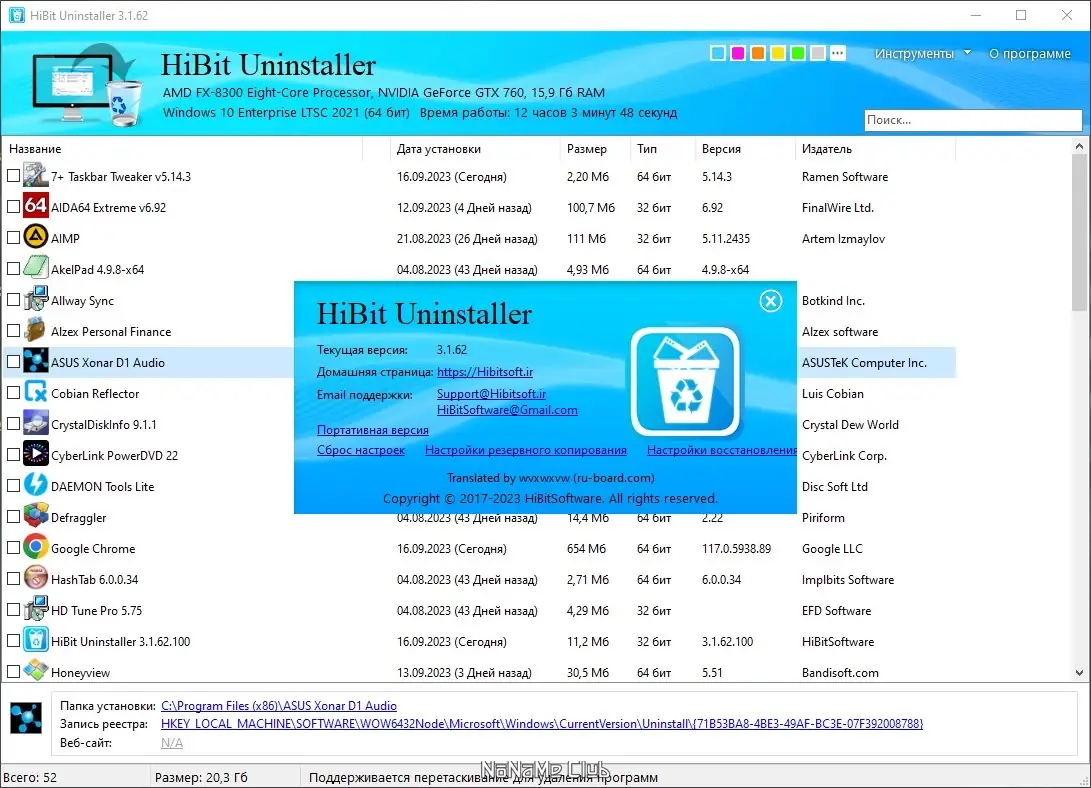Sort list by Название column header

click(x=182, y=149)
